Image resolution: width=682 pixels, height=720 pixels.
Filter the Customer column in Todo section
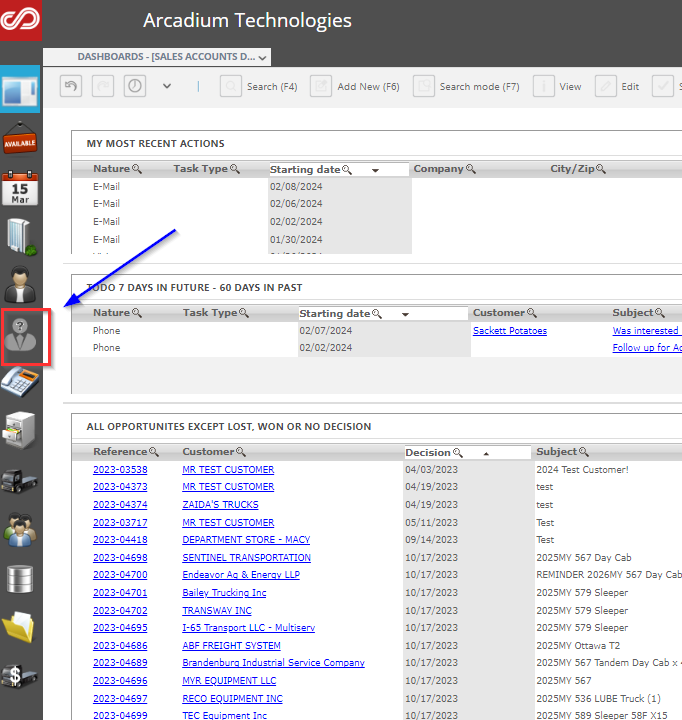(532, 313)
